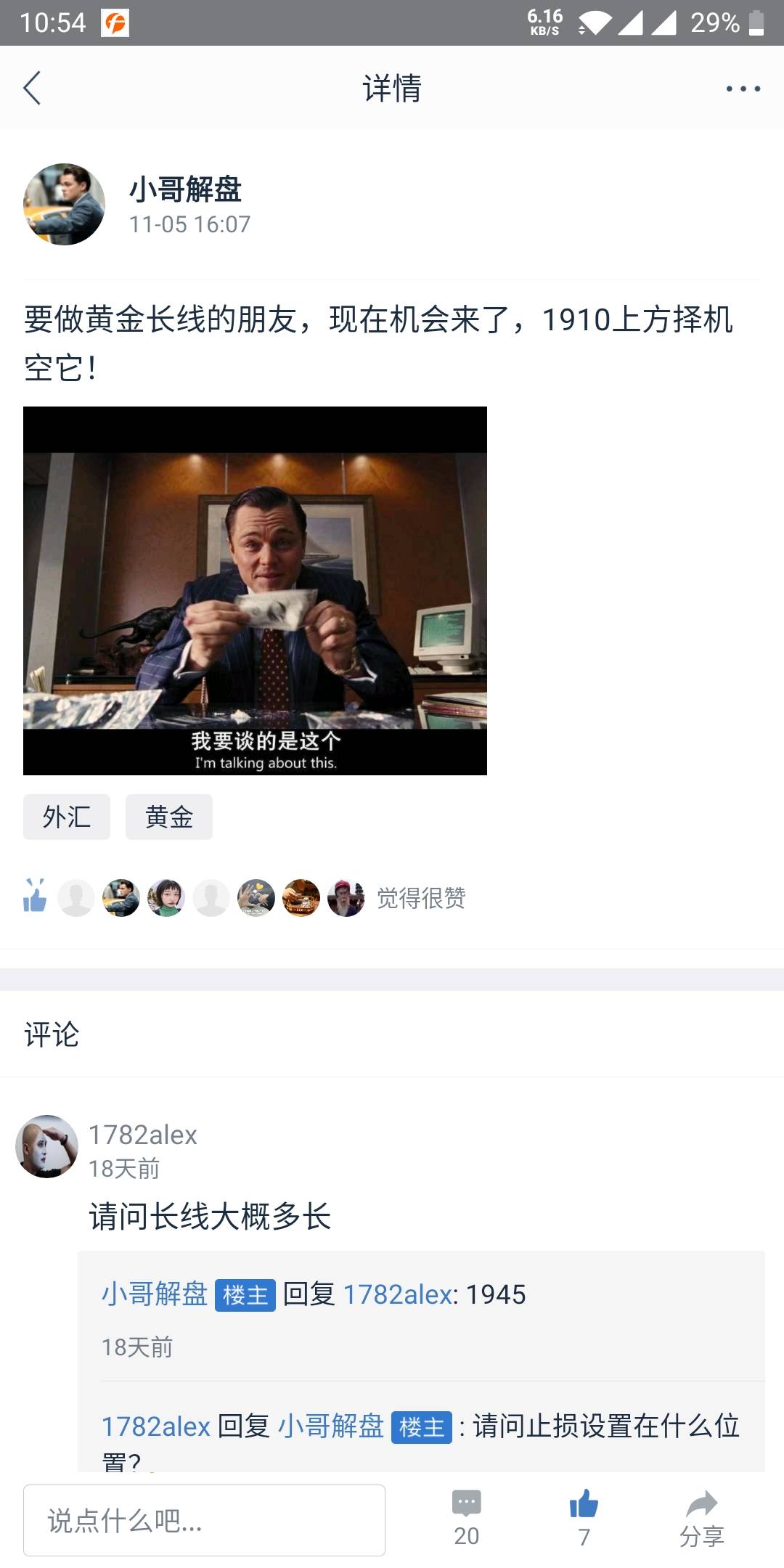Tap the 说点什么吧 comment input field
Viewport: 784px width, 1568px height.
point(204,1520)
